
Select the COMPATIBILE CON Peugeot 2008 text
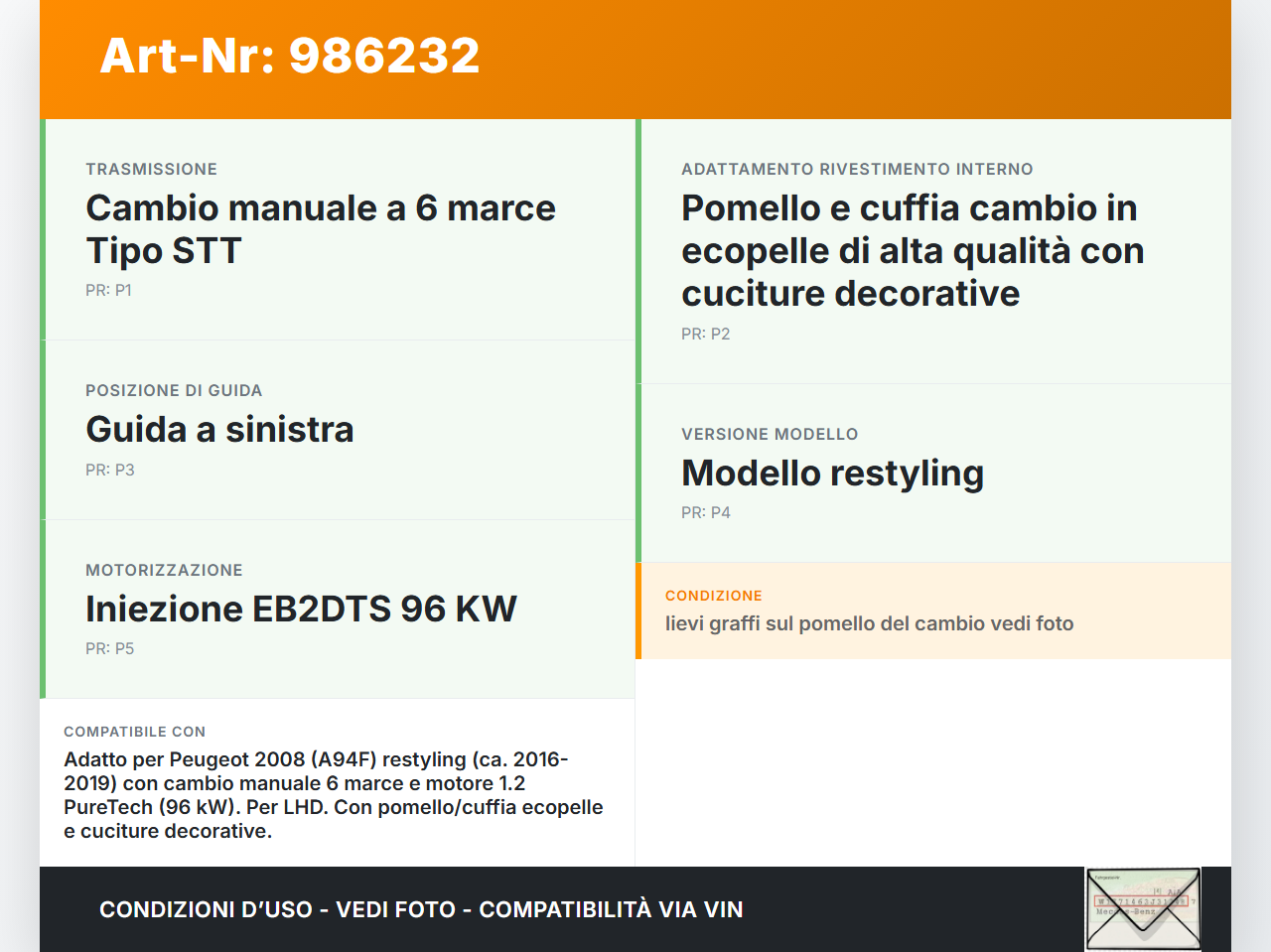(333, 794)
